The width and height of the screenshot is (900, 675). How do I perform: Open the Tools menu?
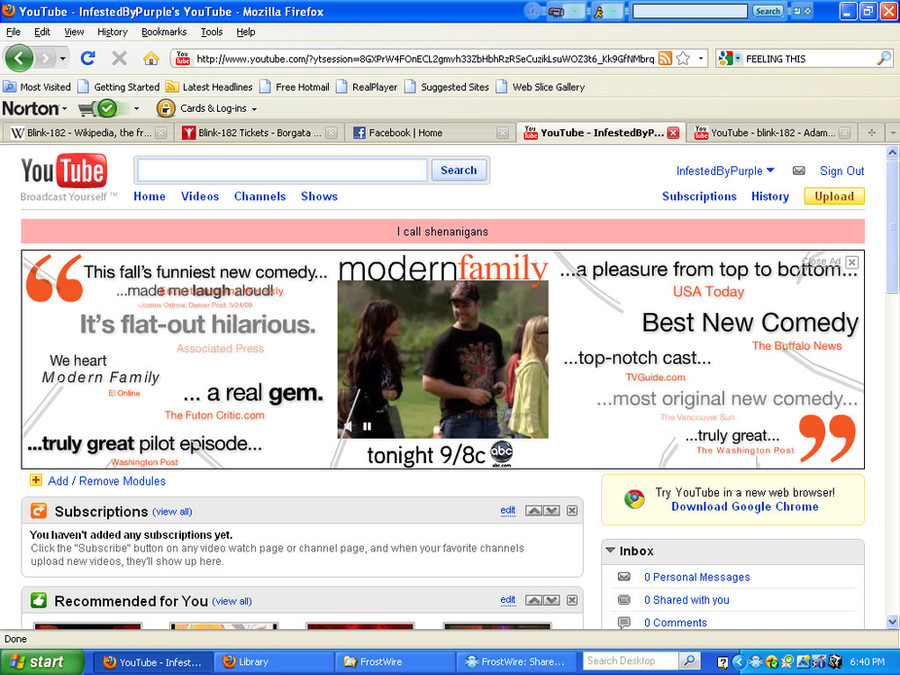tap(211, 32)
